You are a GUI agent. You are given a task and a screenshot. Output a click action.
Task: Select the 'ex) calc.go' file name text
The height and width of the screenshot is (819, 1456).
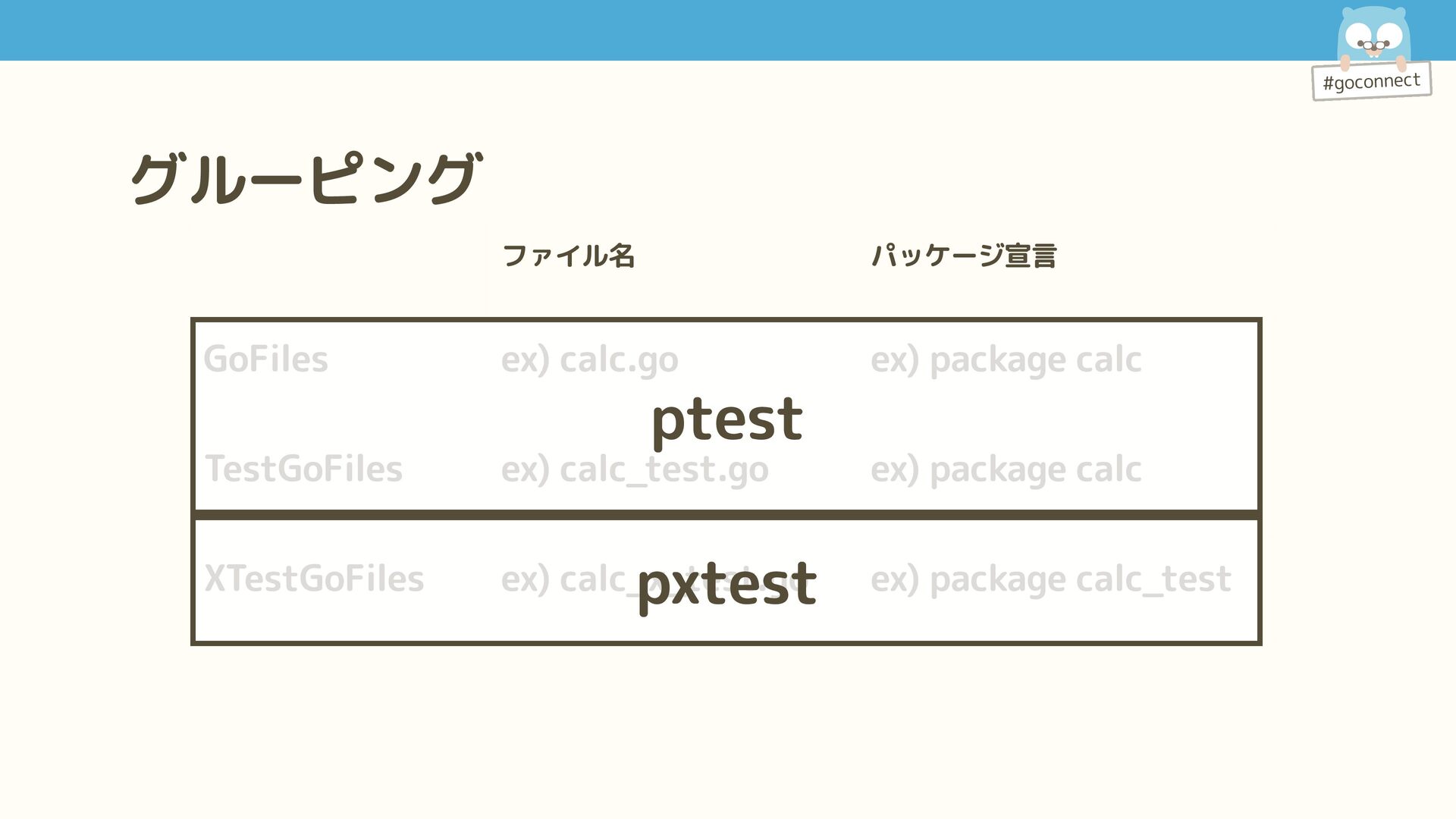point(589,360)
